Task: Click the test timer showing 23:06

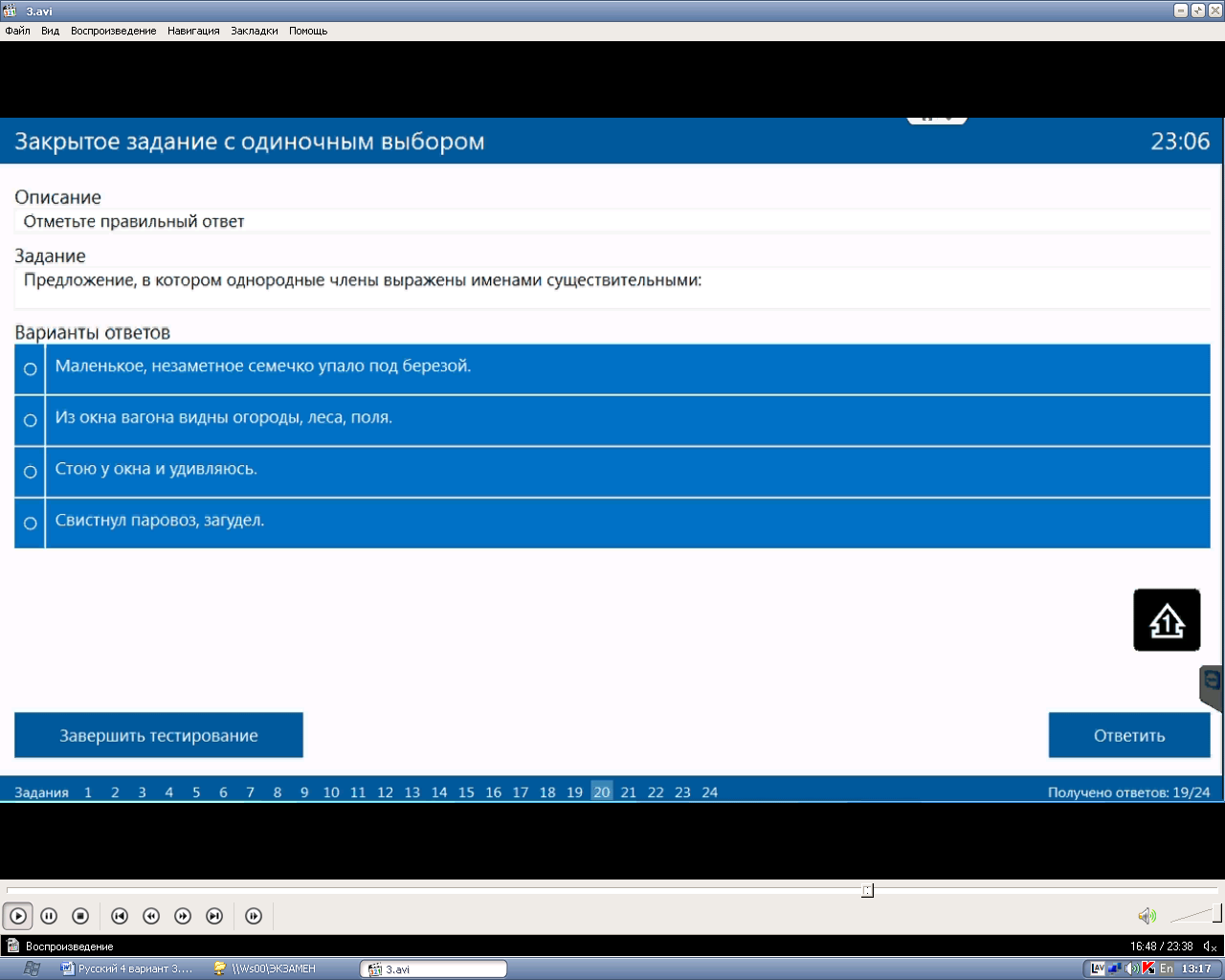Action: coord(1180,142)
